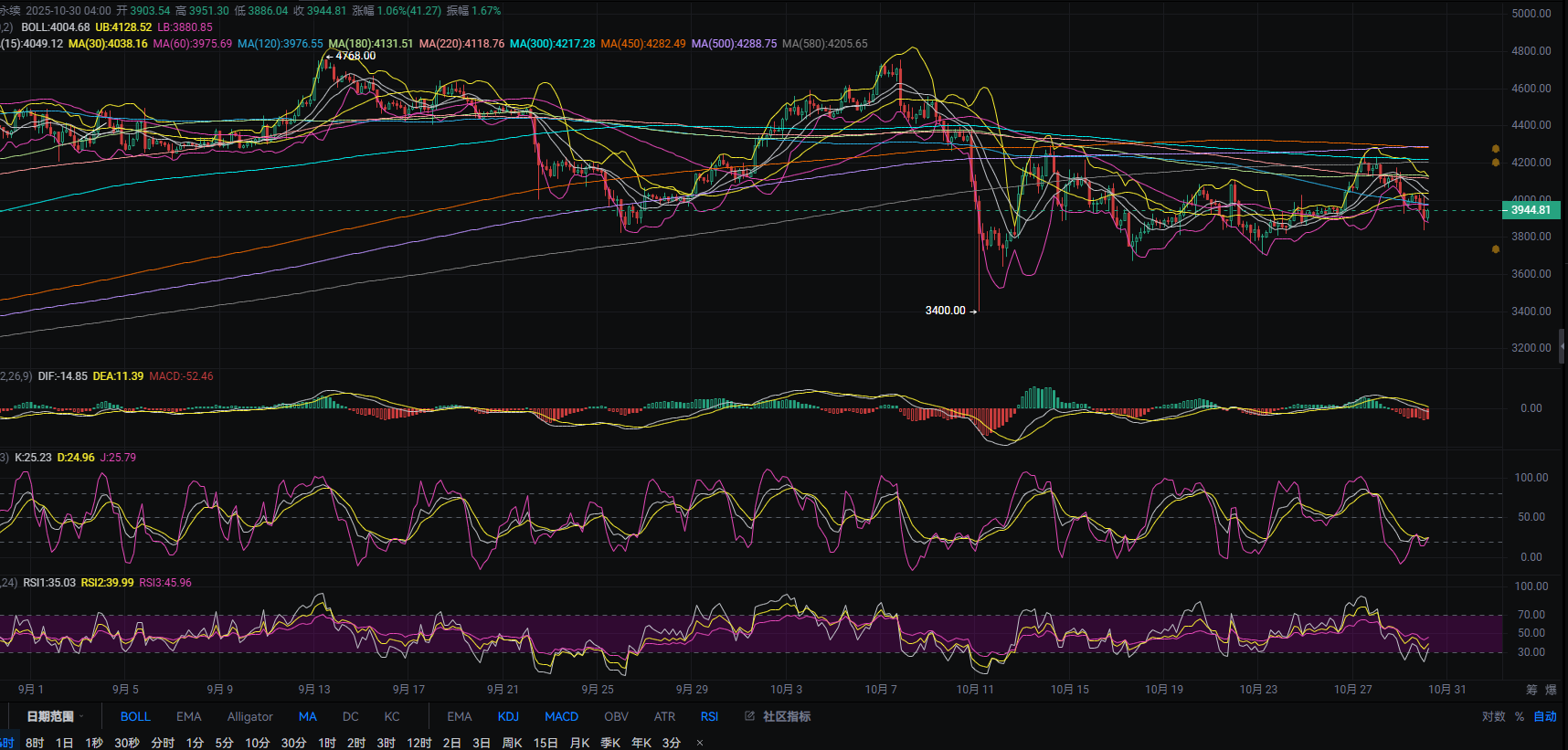Image resolution: width=1568 pixels, height=750 pixels.
Task: Click the current price tag 3944.81
Action: [1531, 210]
